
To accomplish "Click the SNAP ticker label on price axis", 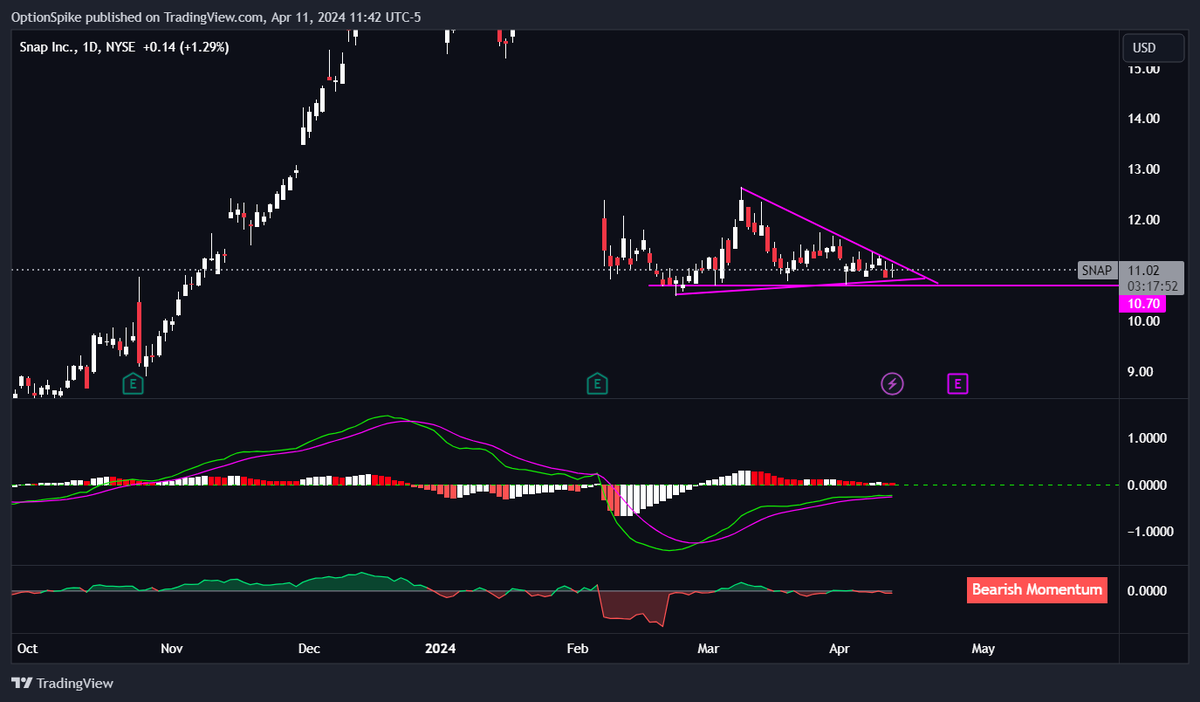I will [1096, 270].
